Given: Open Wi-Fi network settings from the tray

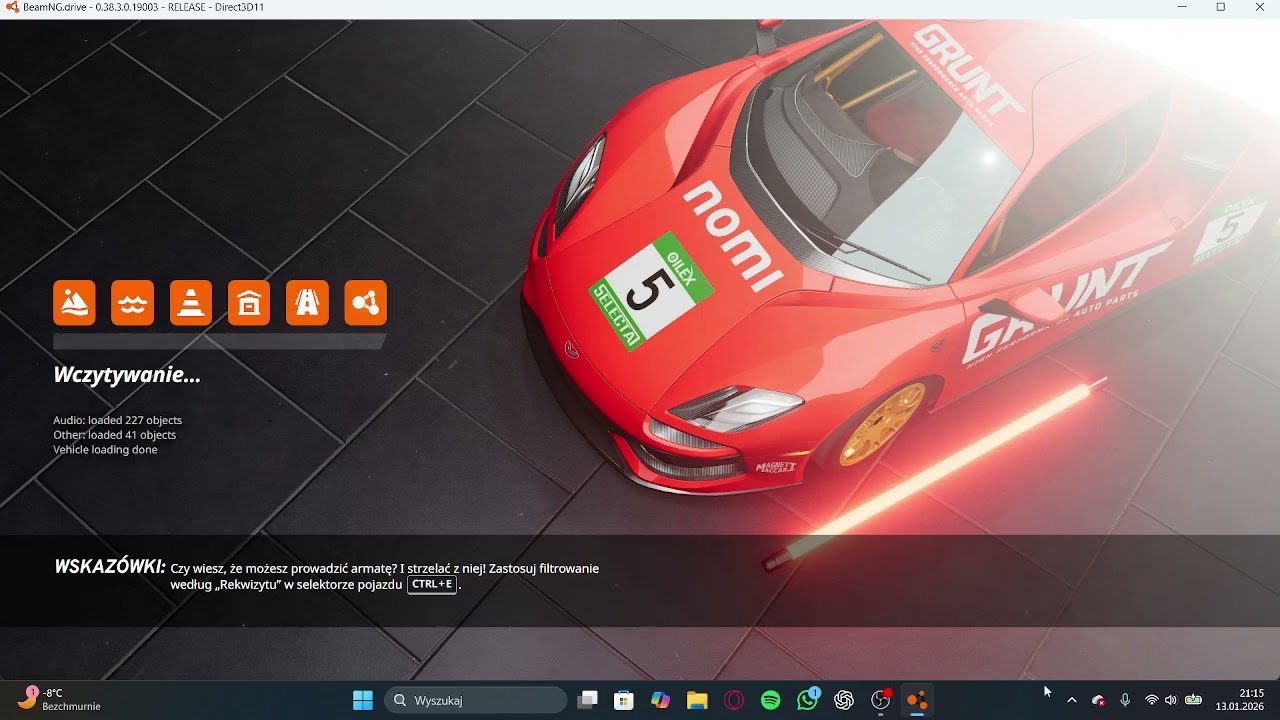Looking at the screenshot, I should tap(1151, 700).
